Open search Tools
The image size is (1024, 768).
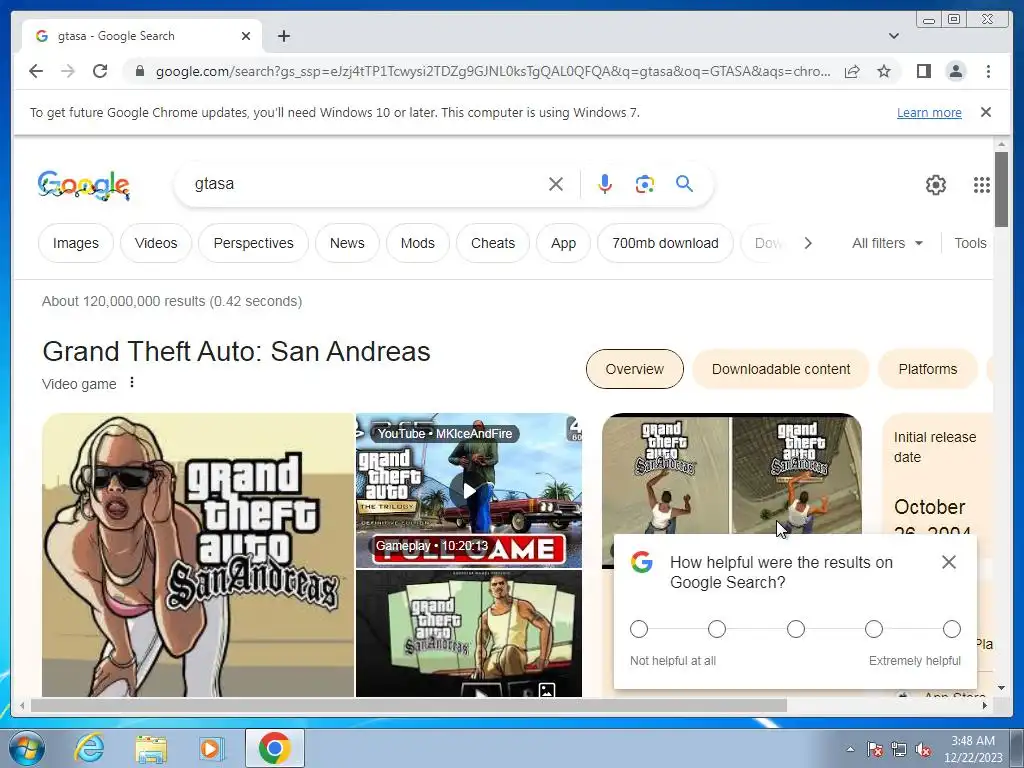(x=970, y=243)
